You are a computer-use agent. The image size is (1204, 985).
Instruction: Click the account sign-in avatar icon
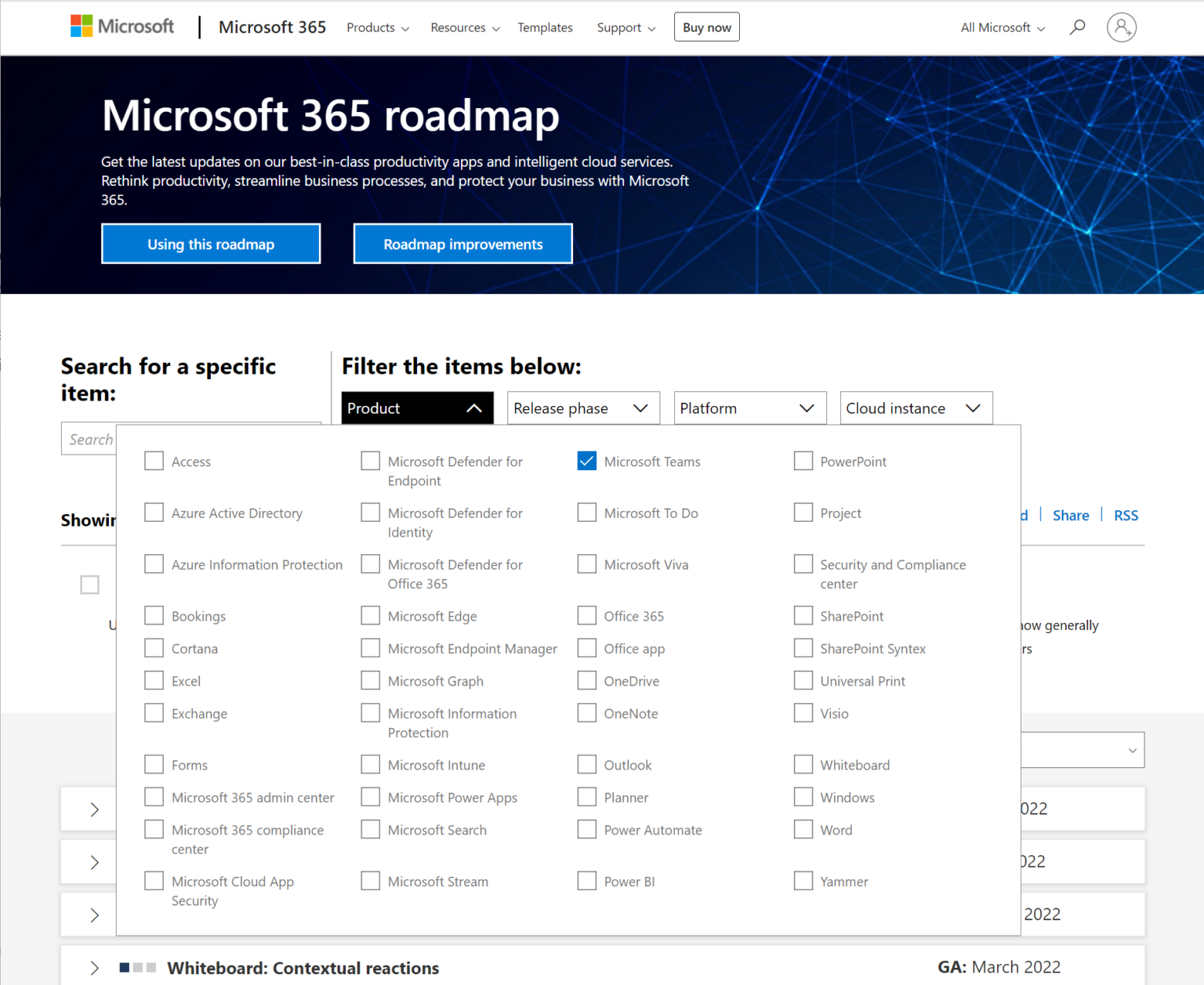tap(1121, 27)
